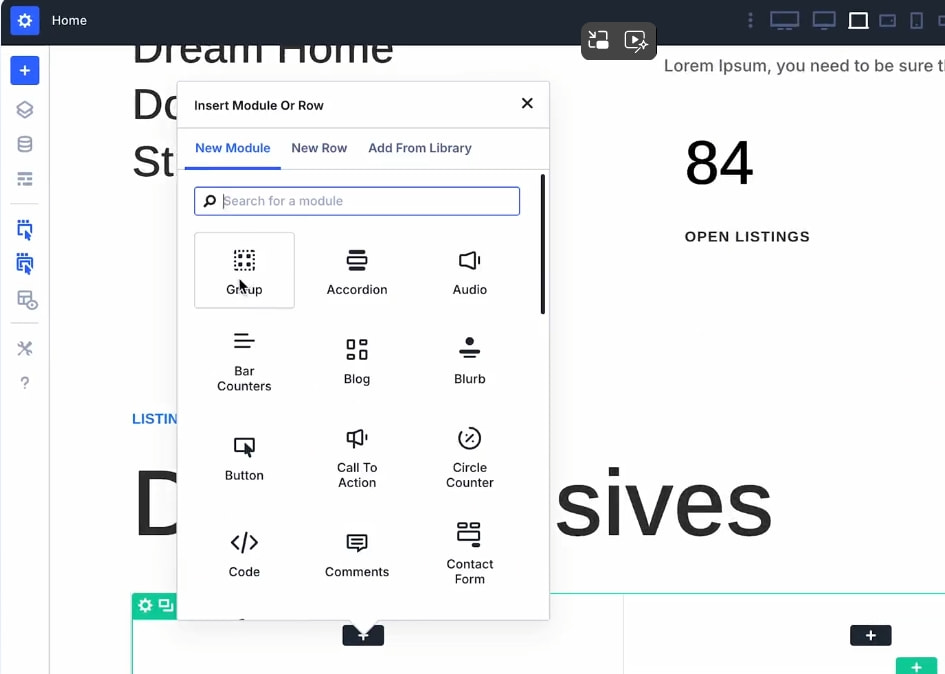This screenshot has width=945, height=674.
Task: Insert the Code module
Action: click(x=244, y=555)
